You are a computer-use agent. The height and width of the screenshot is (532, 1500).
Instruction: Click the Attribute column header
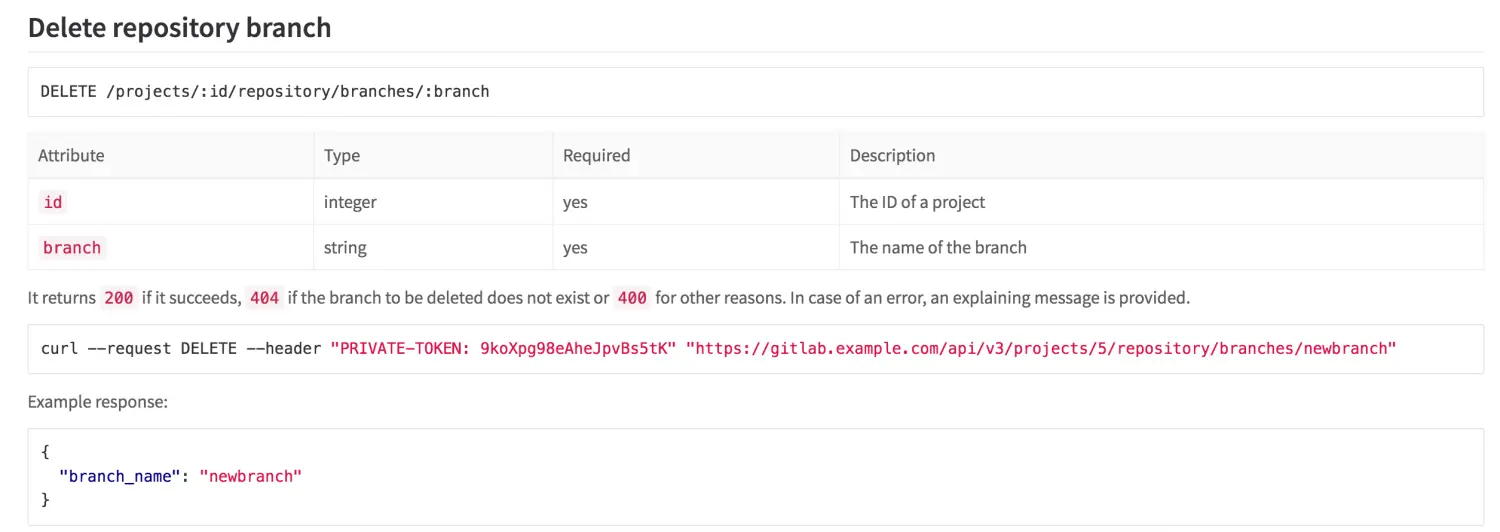tap(71, 155)
